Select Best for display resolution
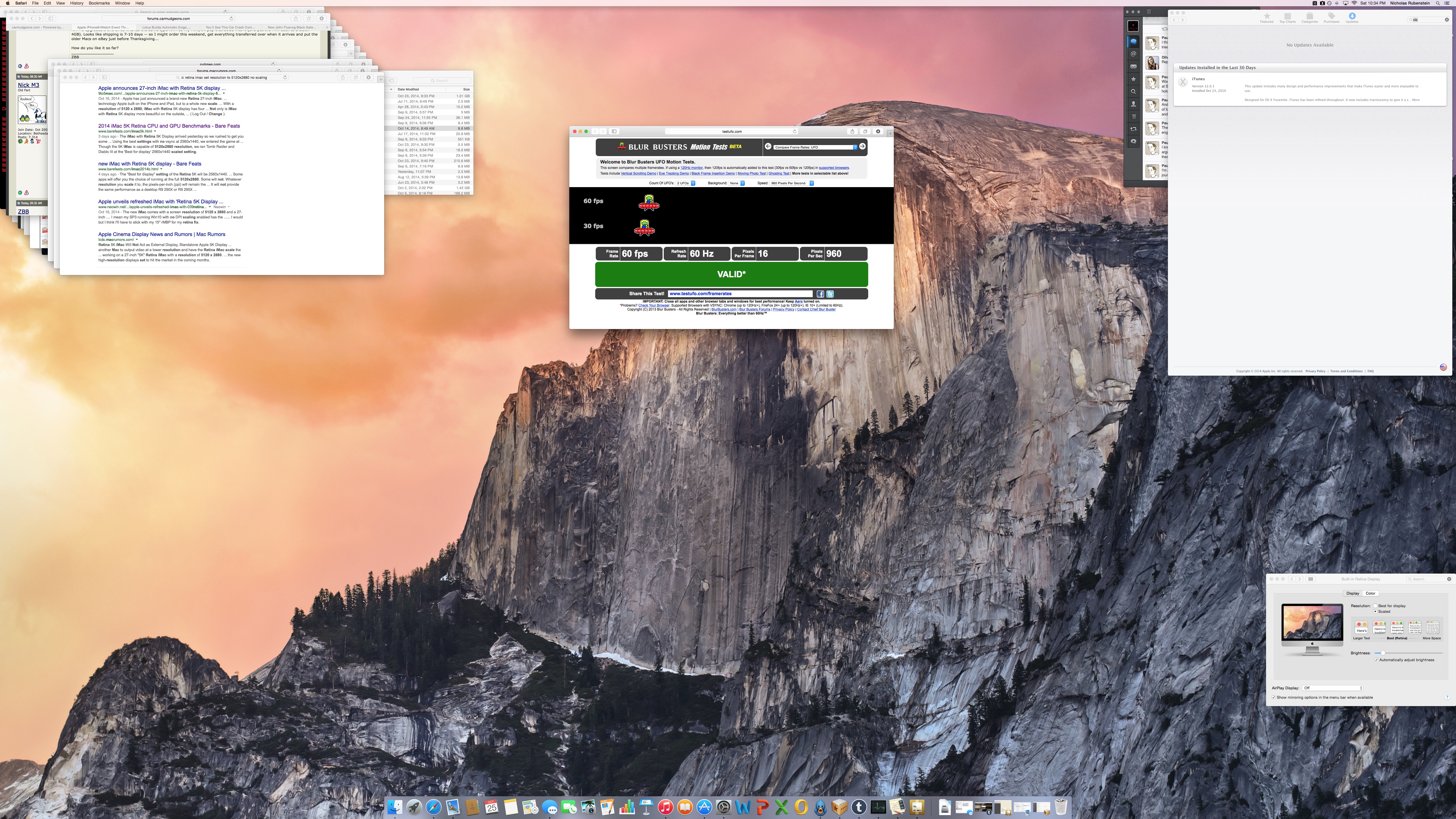This screenshot has width=1456, height=819. (1375, 606)
